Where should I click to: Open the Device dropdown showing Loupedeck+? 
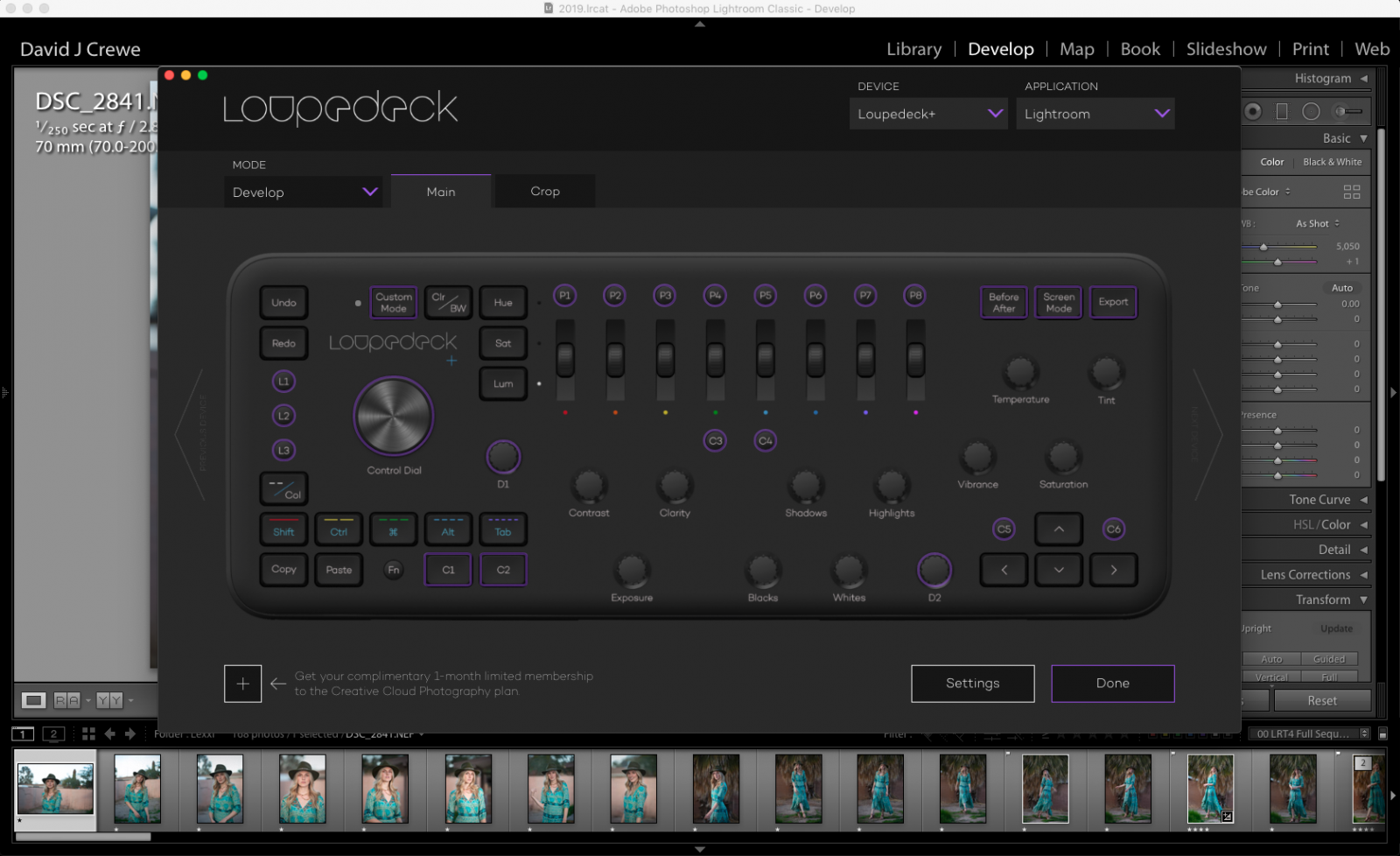coord(927,113)
